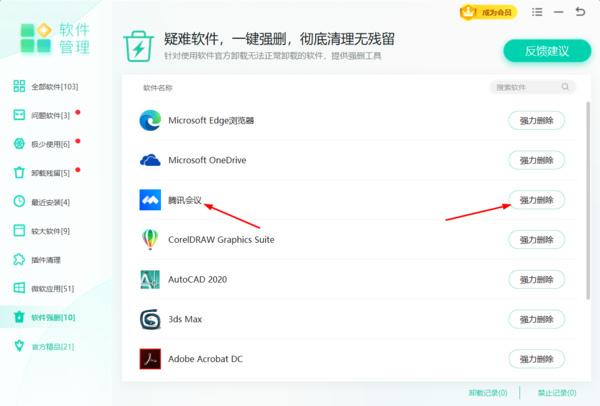Force delete 3ds Max
This screenshot has width=600, height=406.
536,320
